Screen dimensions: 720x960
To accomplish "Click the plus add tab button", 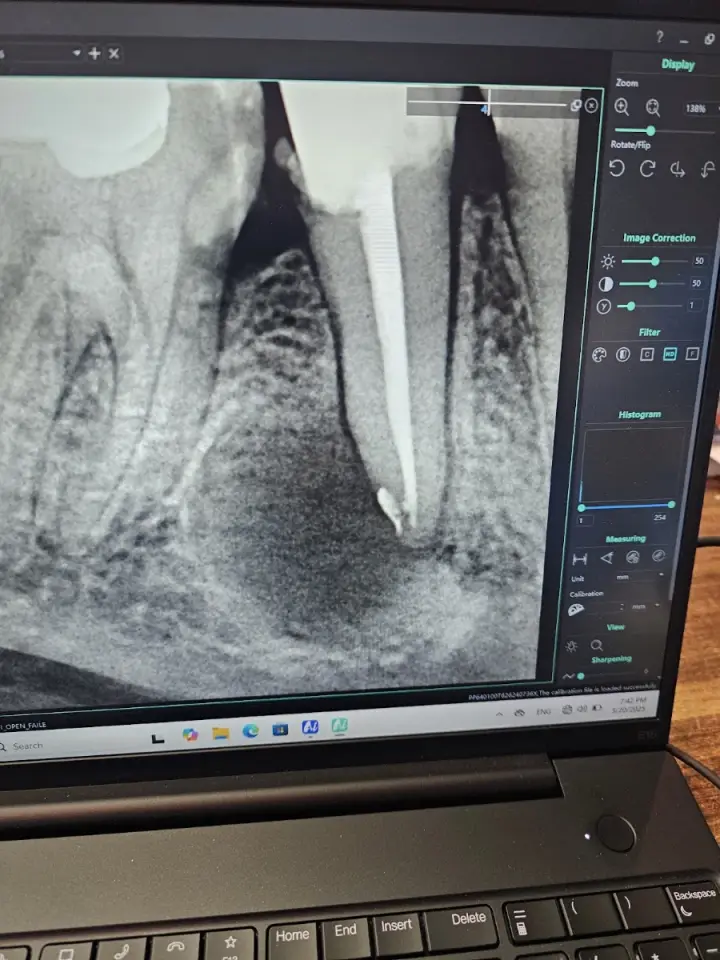I will tap(94, 54).
